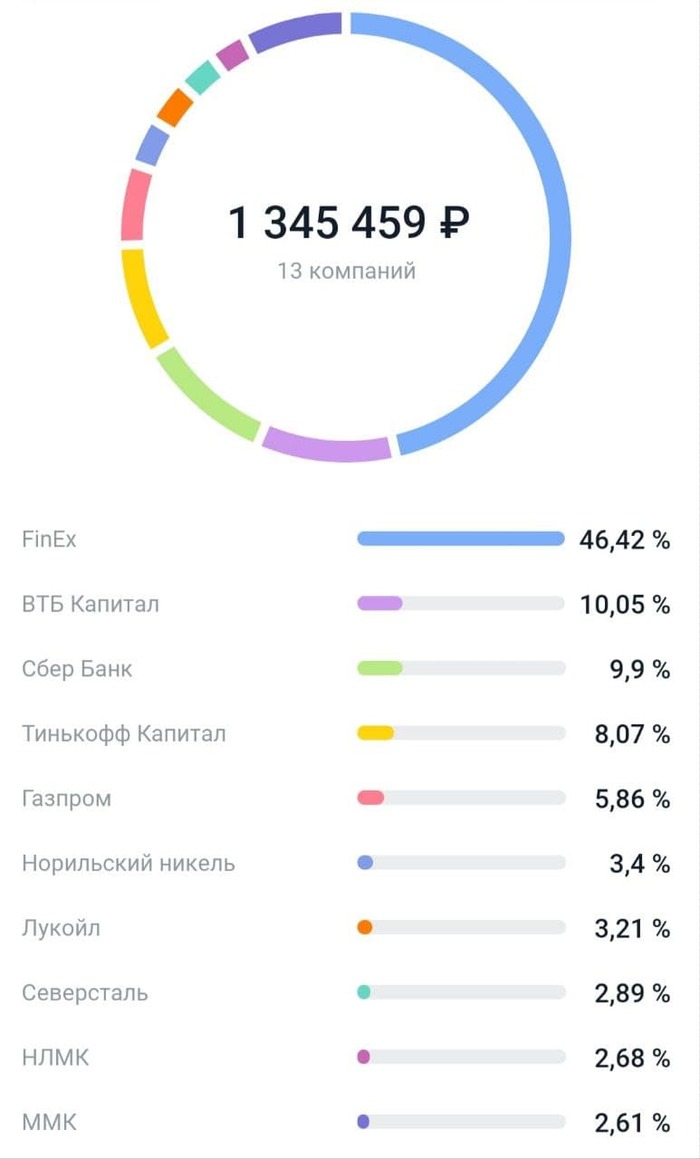Click the Газпром 5,86 % percentage

(632, 798)
